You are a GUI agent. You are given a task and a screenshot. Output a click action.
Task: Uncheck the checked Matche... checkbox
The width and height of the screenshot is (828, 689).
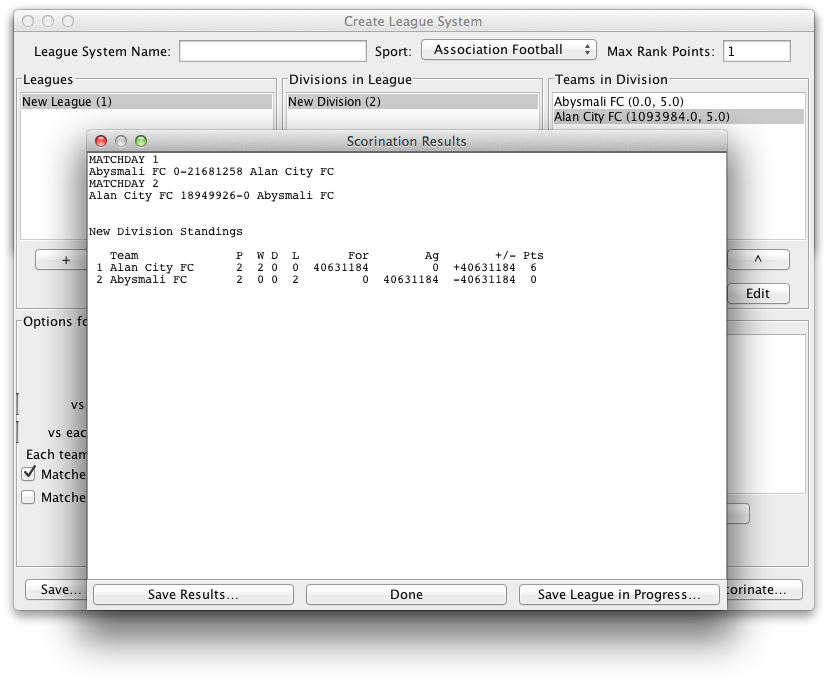click(x=28, y=474)
